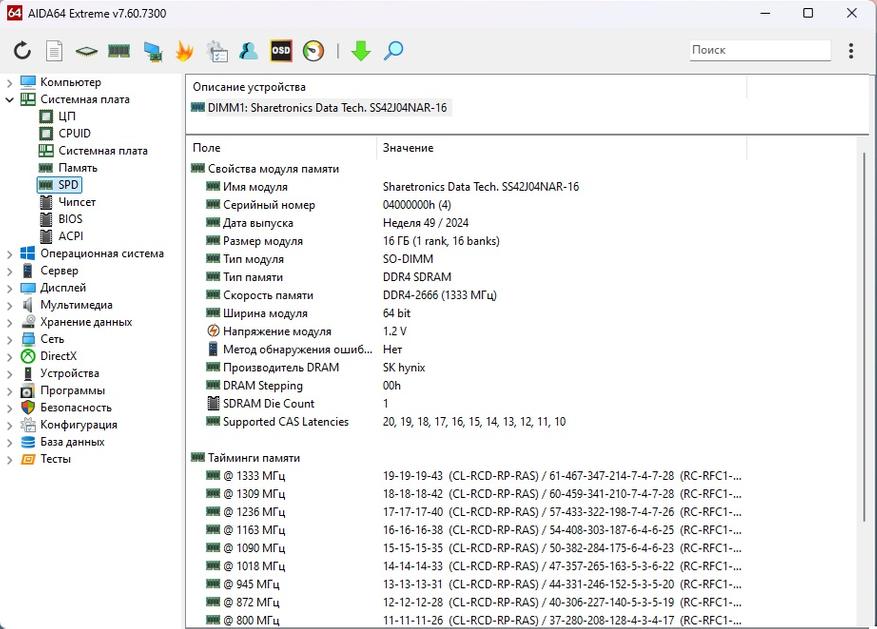Open the Конфигурация category
Image resolution: width=877 pixels, height=629 pixels.
coord(69,424)
